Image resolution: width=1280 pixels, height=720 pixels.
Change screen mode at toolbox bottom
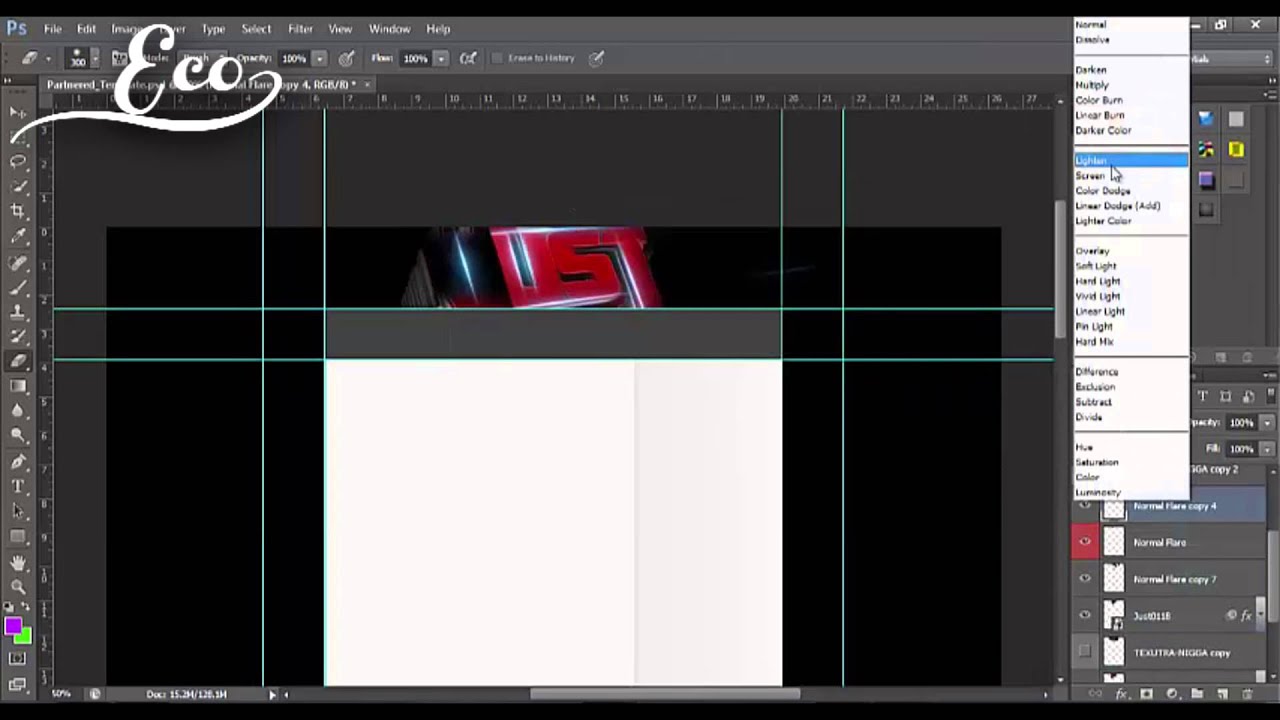coord(18,685)
